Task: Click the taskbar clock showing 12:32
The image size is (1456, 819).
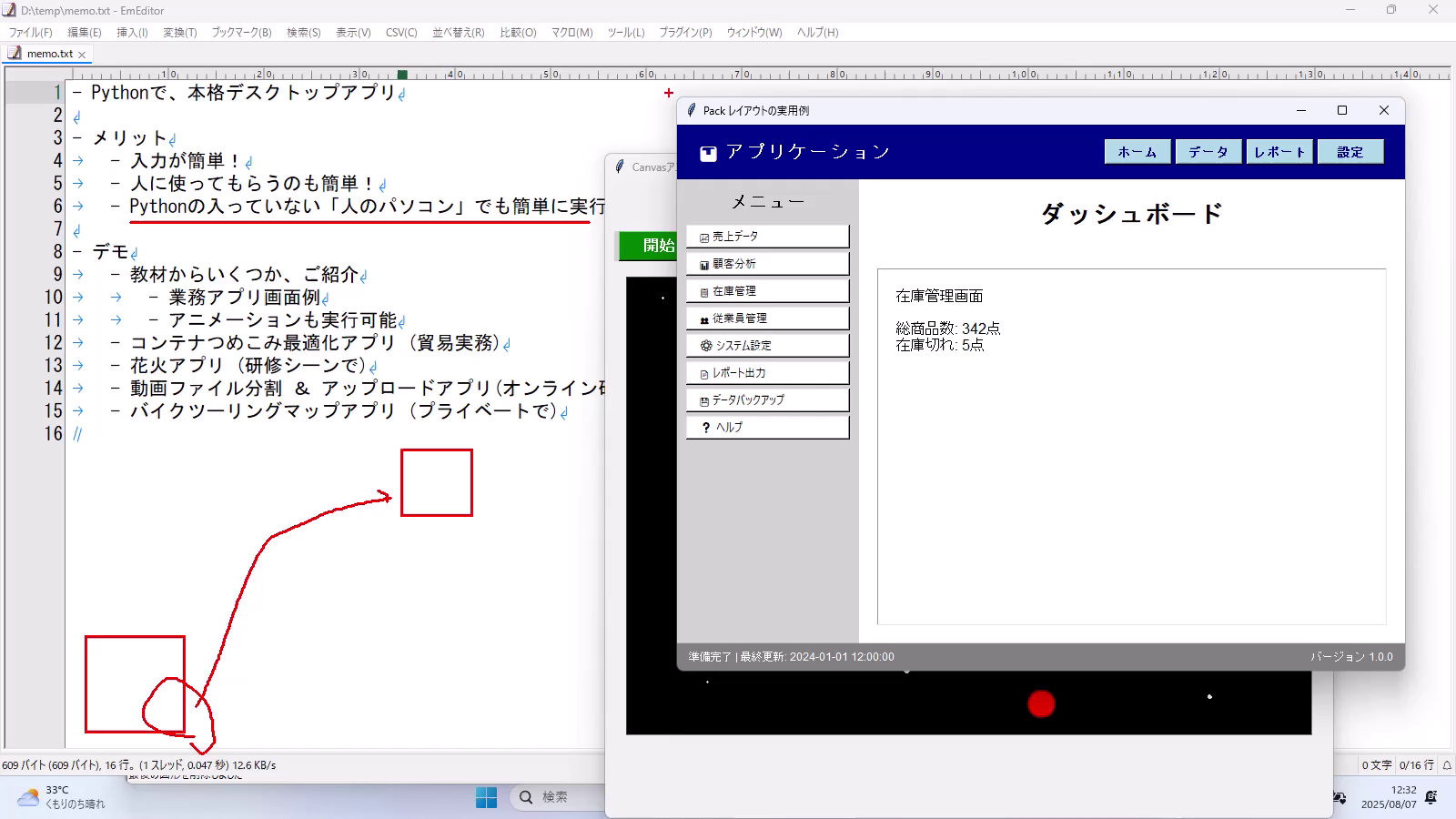Action: pos(1389,797)
